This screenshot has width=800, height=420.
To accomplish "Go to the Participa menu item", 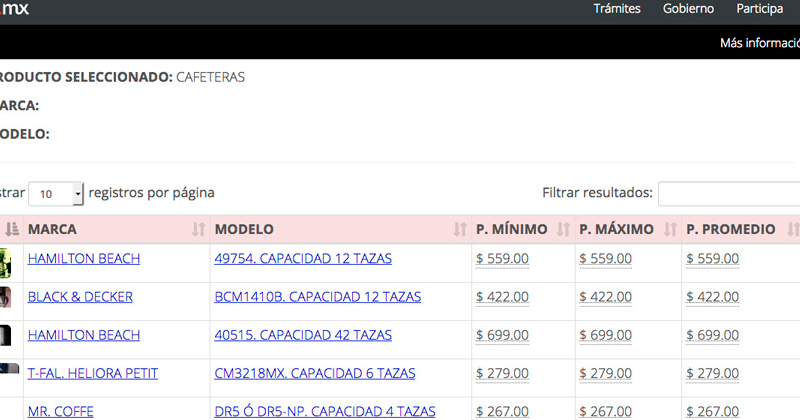I will coord(759,9).
